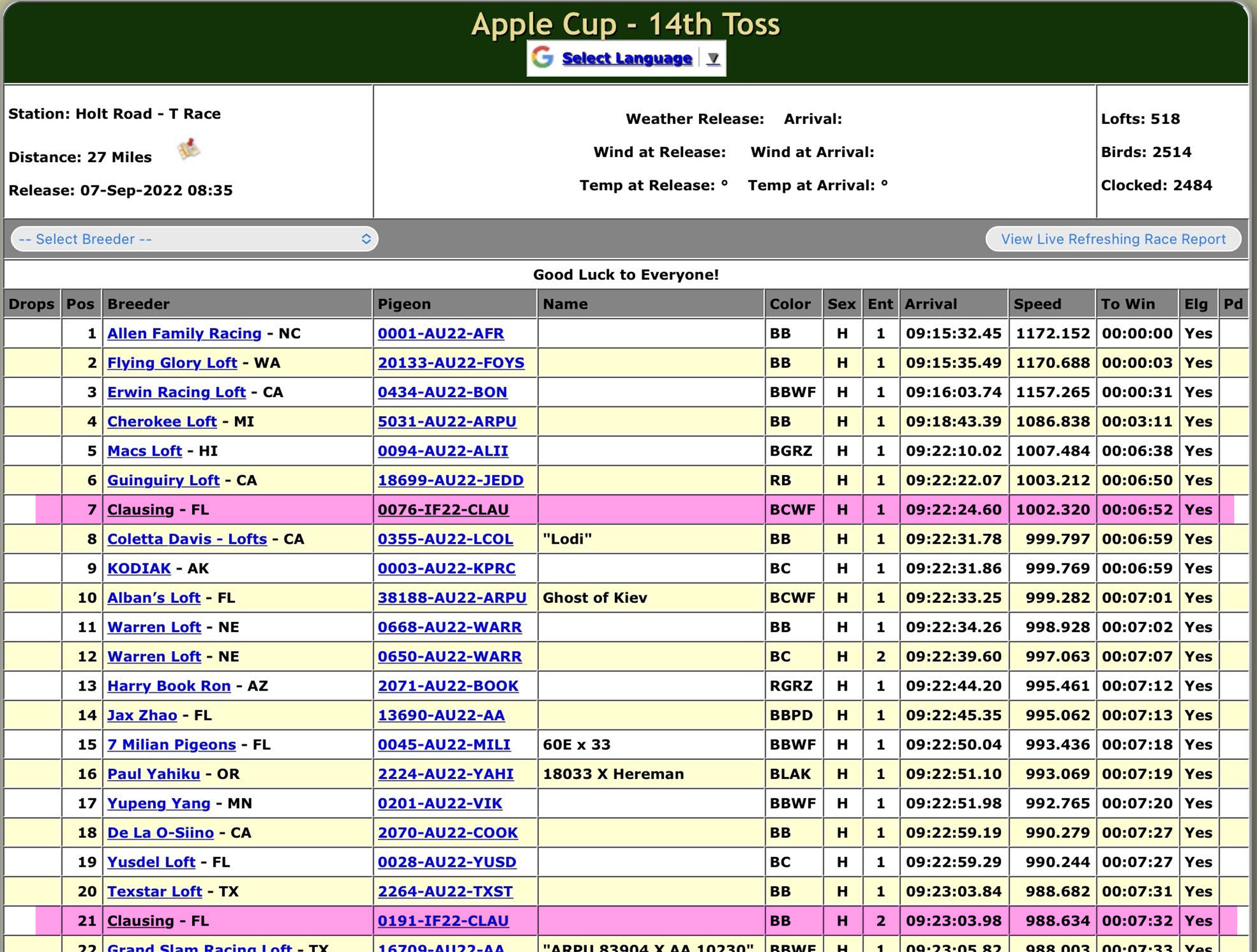Click the Arrival column header
This screenshot has height=952, width=1257.
953,304
